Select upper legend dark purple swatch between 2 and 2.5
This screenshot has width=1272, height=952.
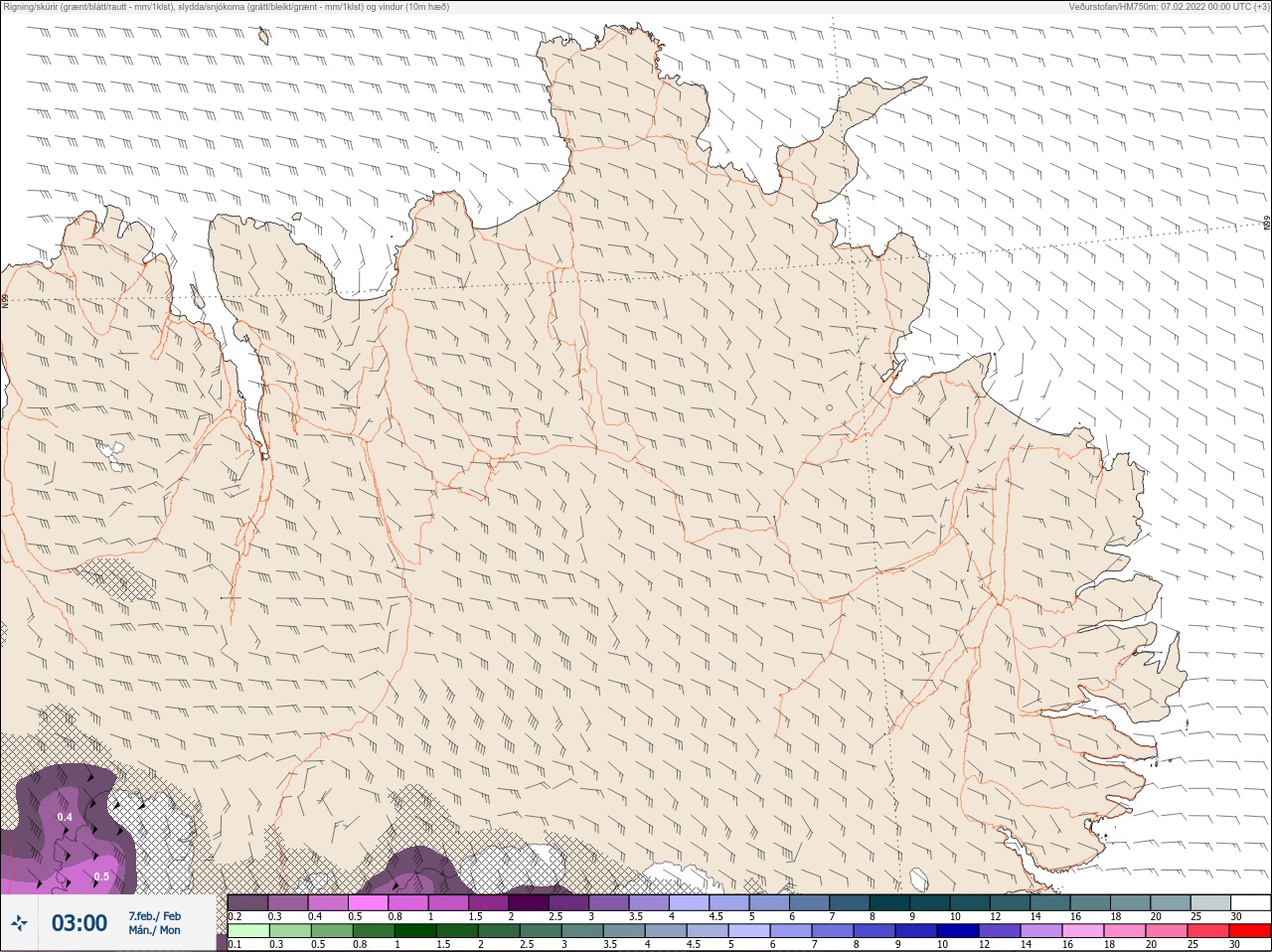(x=529, y=902)
